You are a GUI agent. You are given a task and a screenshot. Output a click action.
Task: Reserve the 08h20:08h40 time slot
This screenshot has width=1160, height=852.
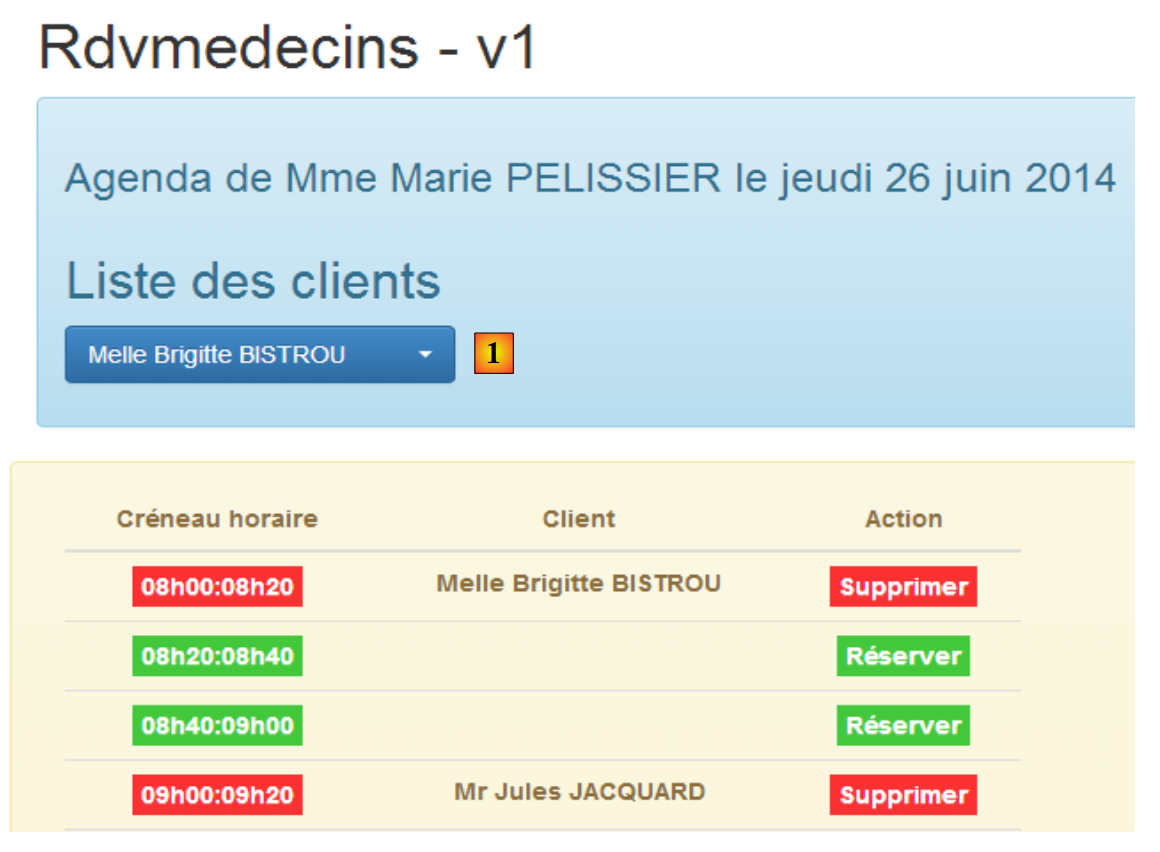pos(903,656)
